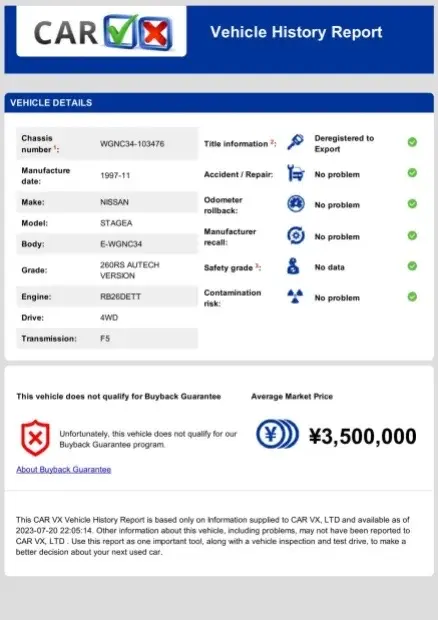Click green checkmark for Contamination risk status
This screenshot has width=438, height=620.
click(x=412, y=297)
